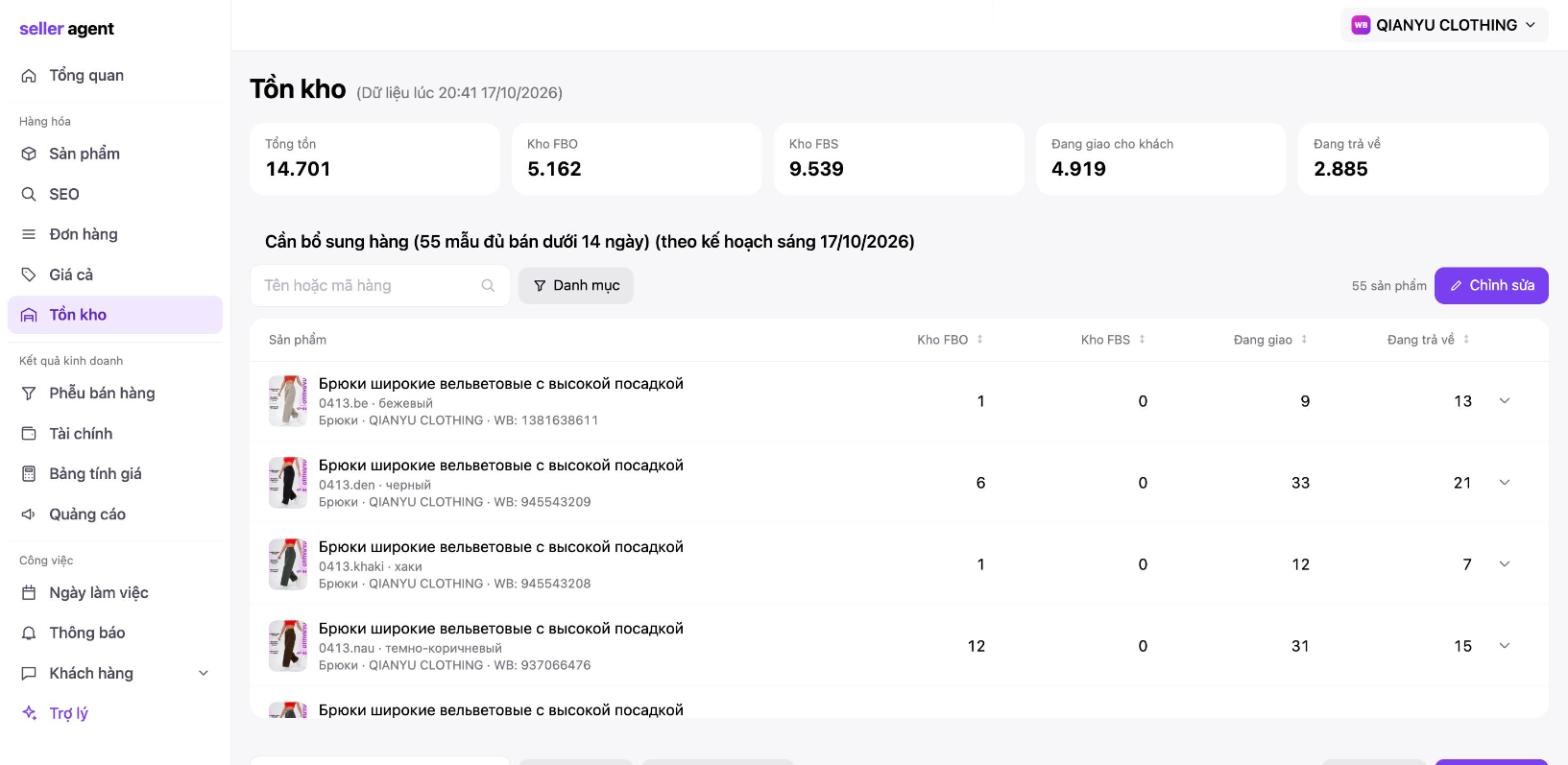Click the Tổng quan home icon
This screenshot has width=1568, height=765.
(x=28, y=76)
